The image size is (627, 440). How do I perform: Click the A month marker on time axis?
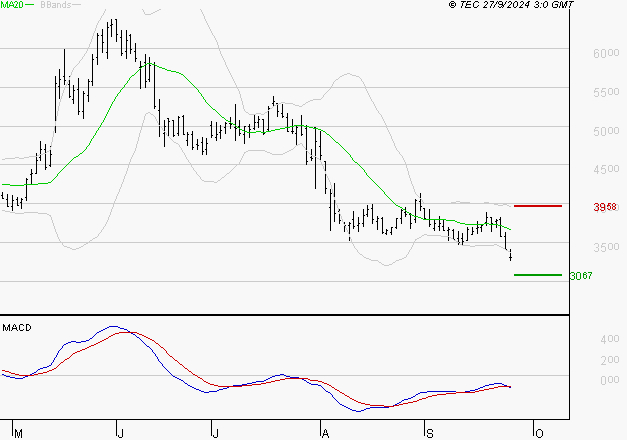(325, 433)
